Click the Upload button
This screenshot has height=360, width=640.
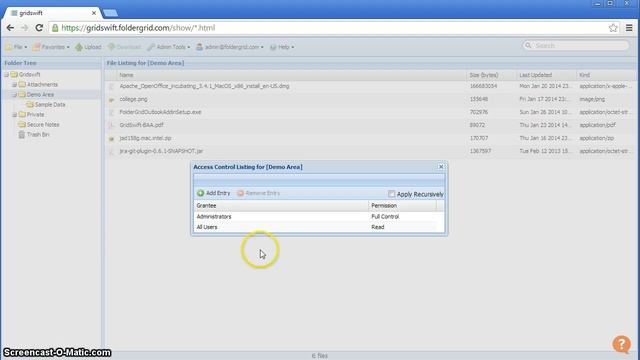tap(88, 47)
